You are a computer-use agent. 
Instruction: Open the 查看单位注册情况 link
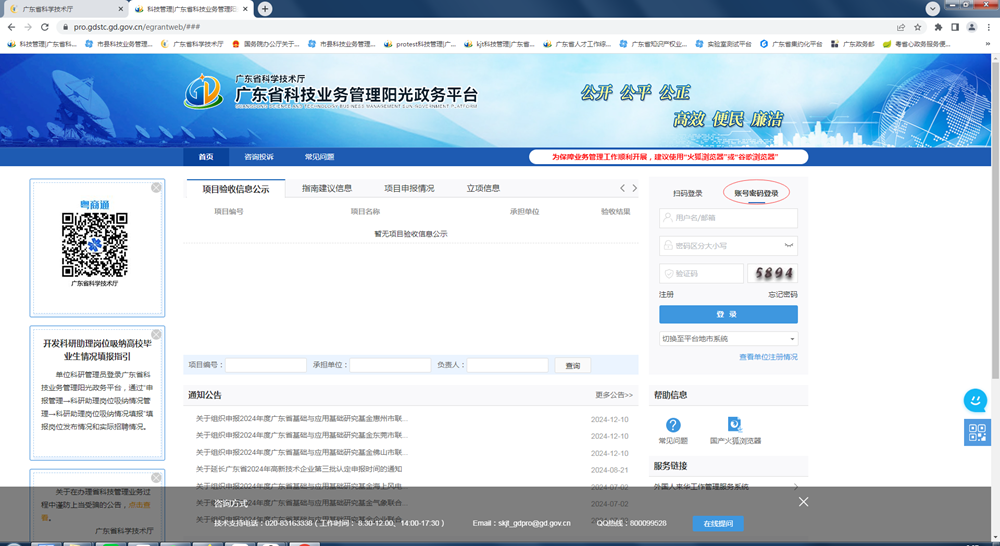pos(768,357)
